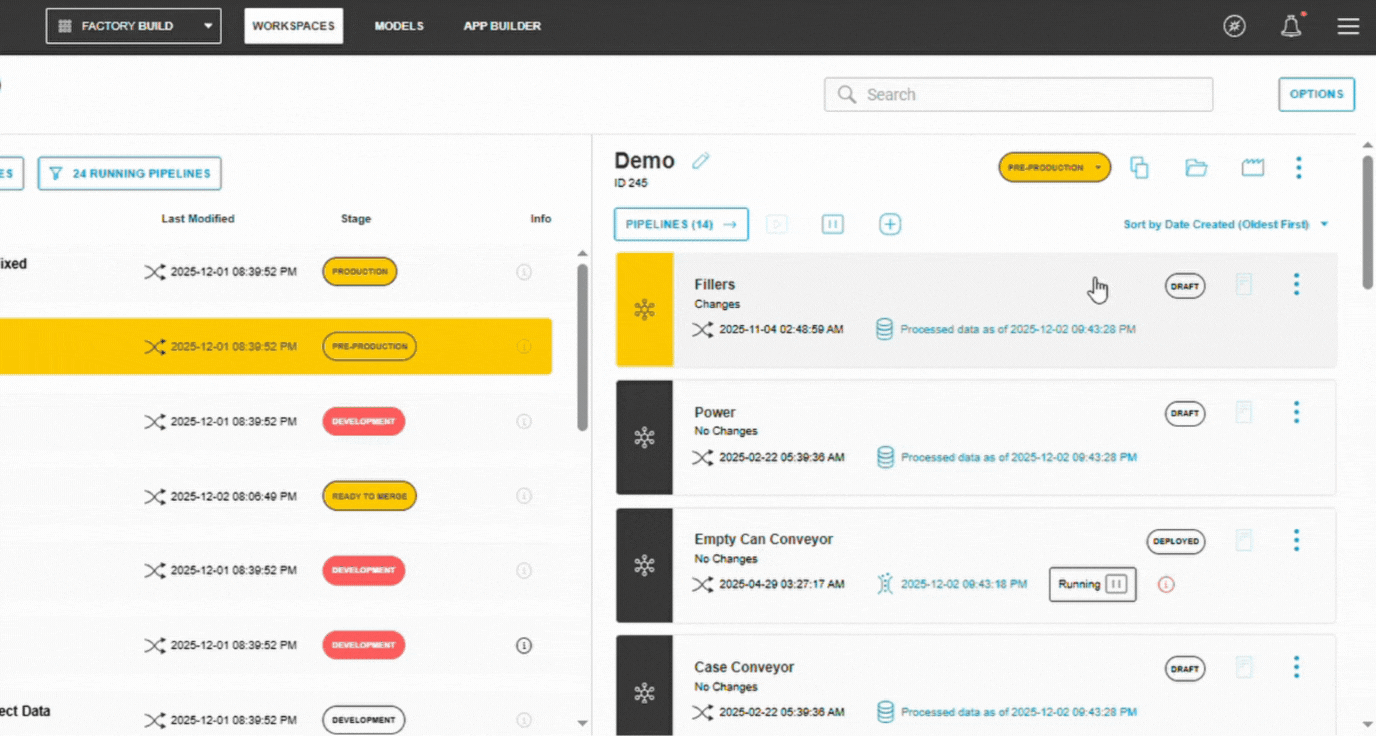Click in the Search field
Viewport: 1376px width, 736px height.
[x=1018, y=94]
